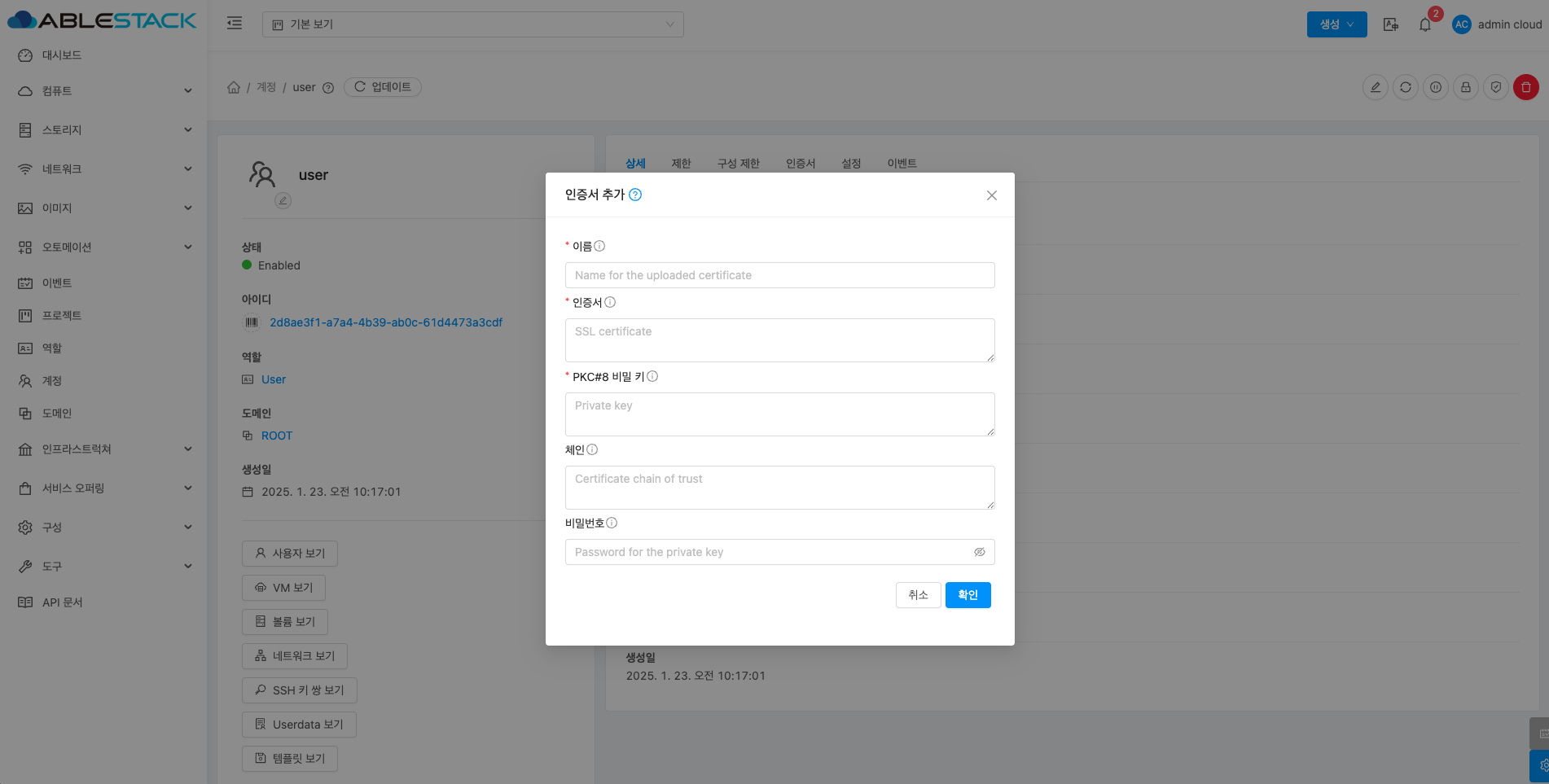
Task: Open the 생성 create dropdown button
Action: [x=1336, y=24]
